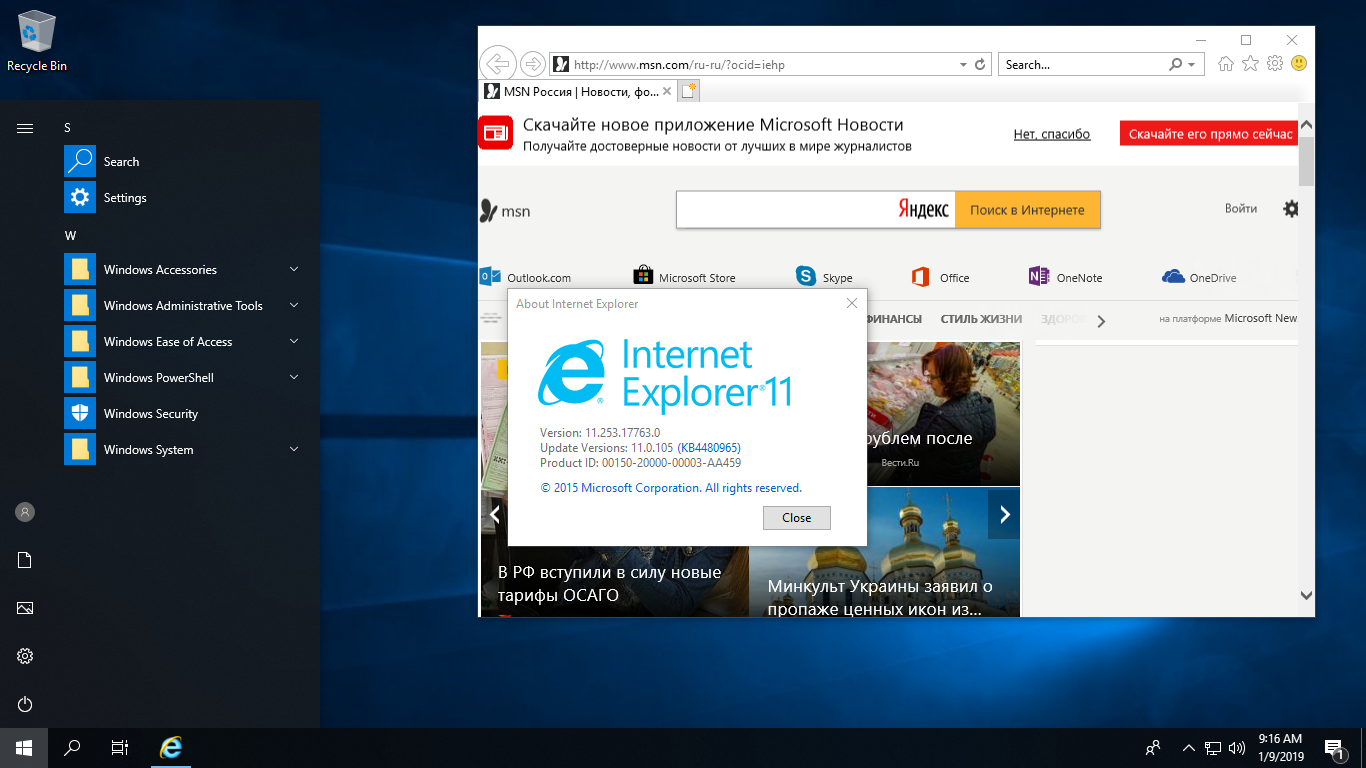
Task: Click the Microsoft News app icon
Action: tap(495, 132)
